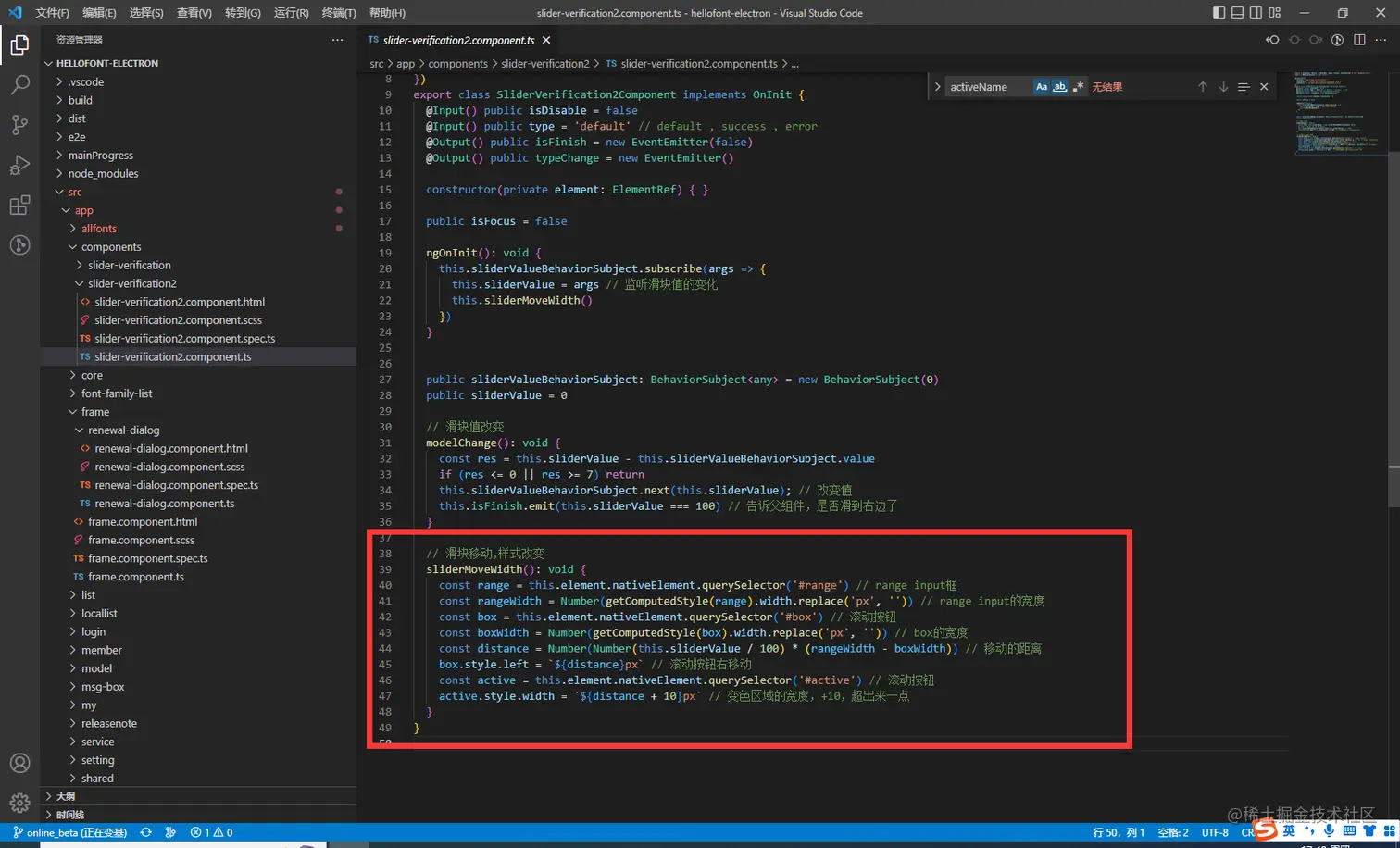Click the components breadcrumb segment
This screenshot has height=848, width=1400.
pyautogui.click(x=457, y=64)
